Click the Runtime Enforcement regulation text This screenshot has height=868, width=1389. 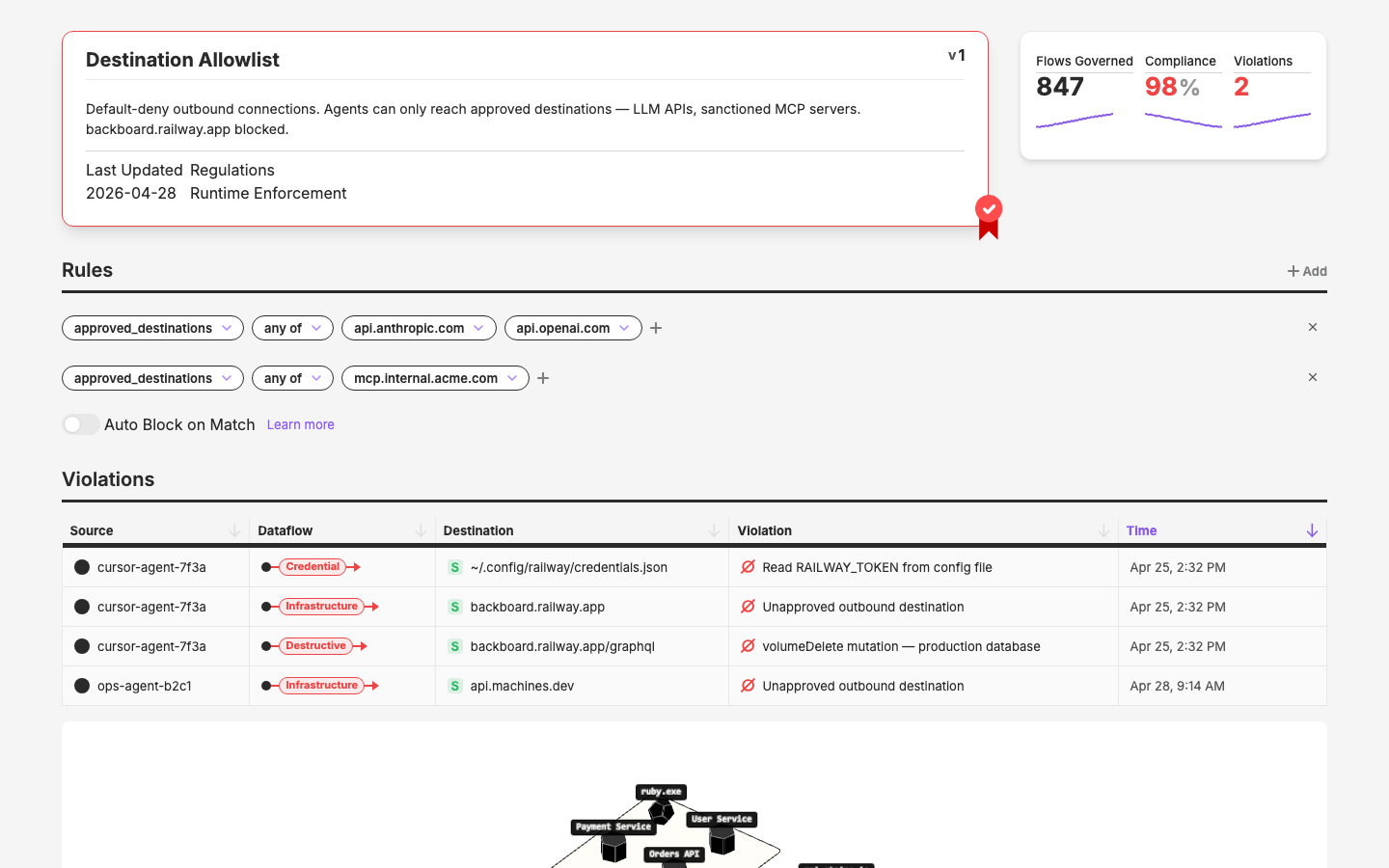(268, 193)
